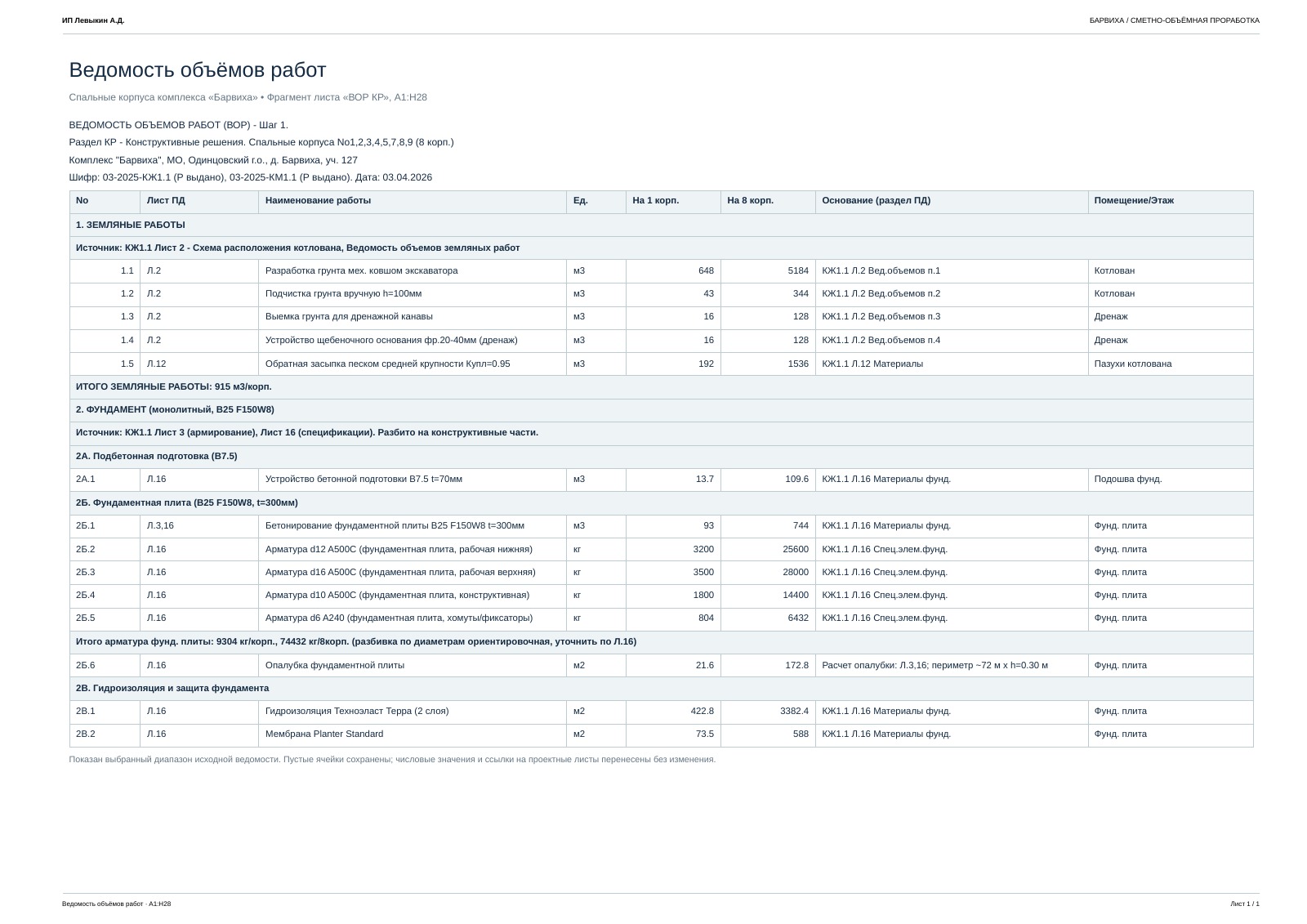The height and width of the screenshot is (924, 1307).
Task: Click cell 'Гидроизоляция Техноэласт Терра (2 слоя)'
Action: click(413, 712)
